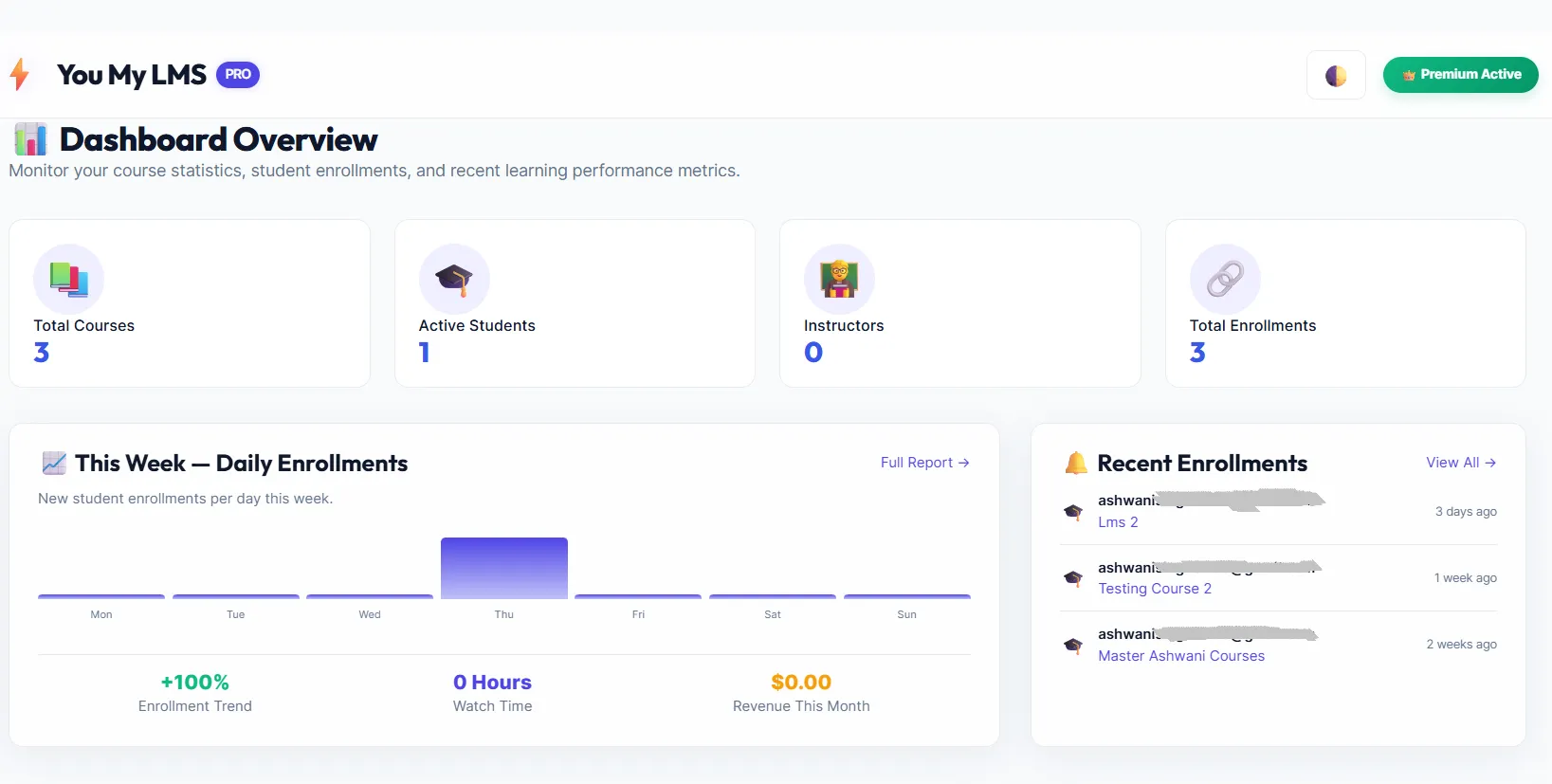Click the Total Courses books icon
Viewport: 1552px width, 784px height.
pyautogui.click(x=68, y=279)
